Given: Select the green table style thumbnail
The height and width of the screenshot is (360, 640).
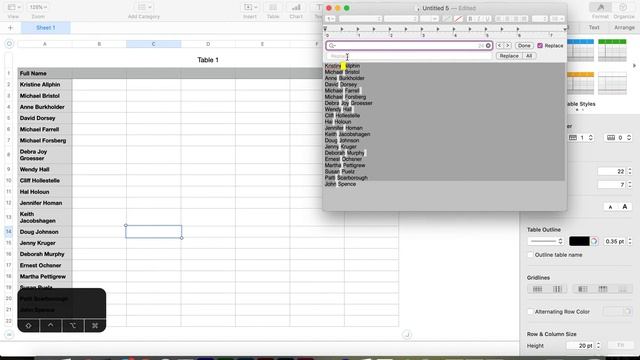Looking at the screenshot, I should pyautogui.click(x=612, y=50).
